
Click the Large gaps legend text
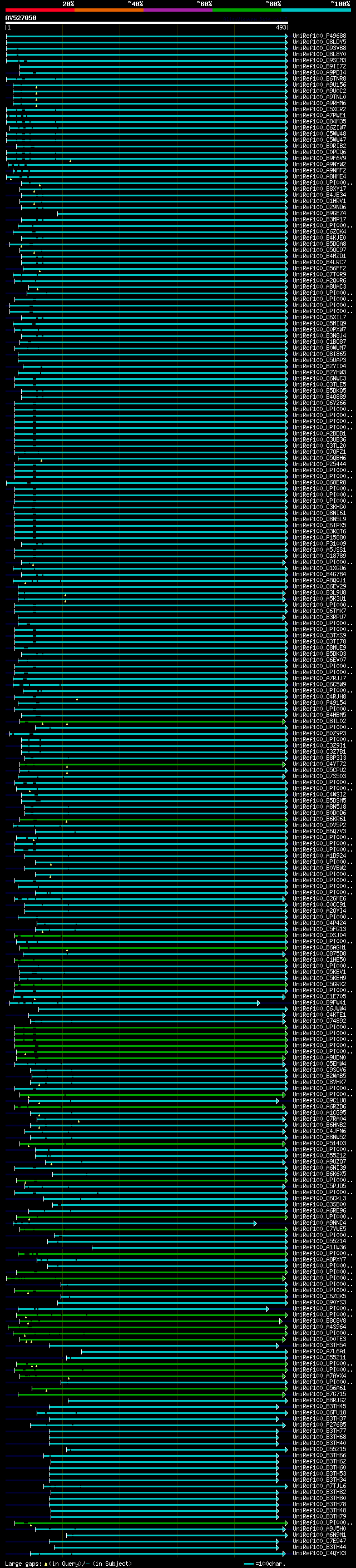coord(24,1563)
